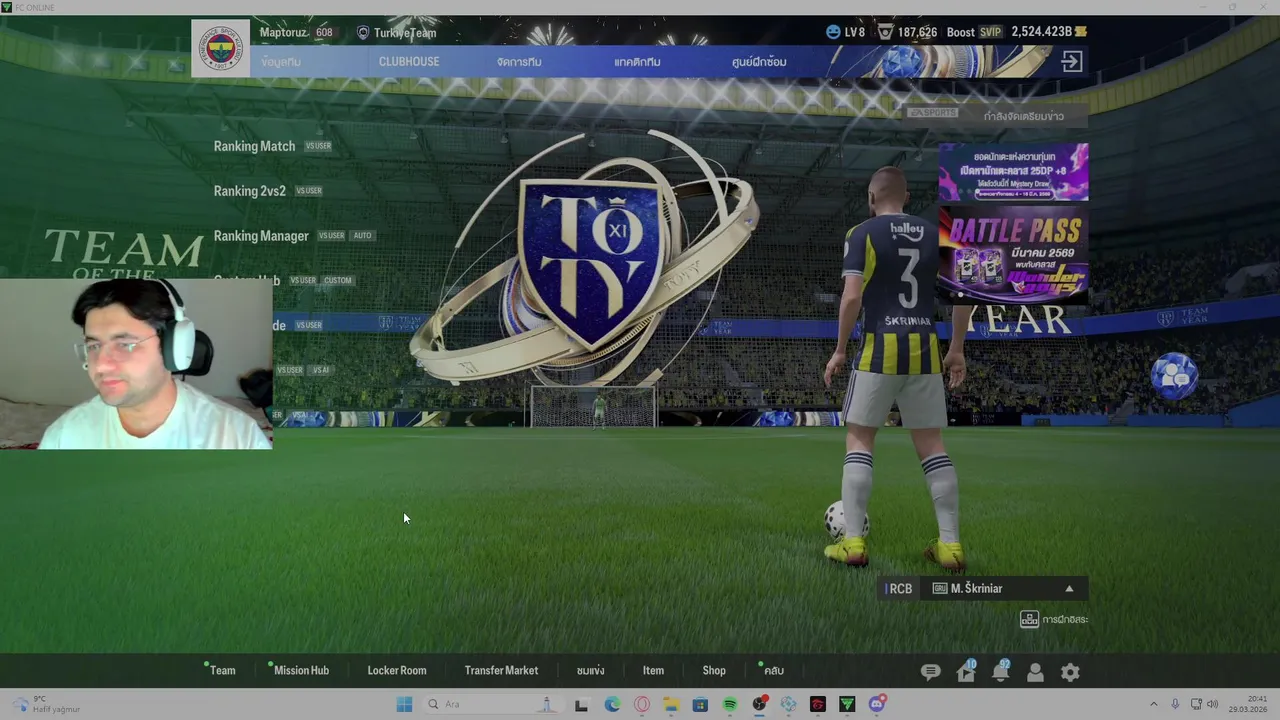Open Windows Start menu
The width and height of the screenshot is (1280, 720).
tap(404, 704)
